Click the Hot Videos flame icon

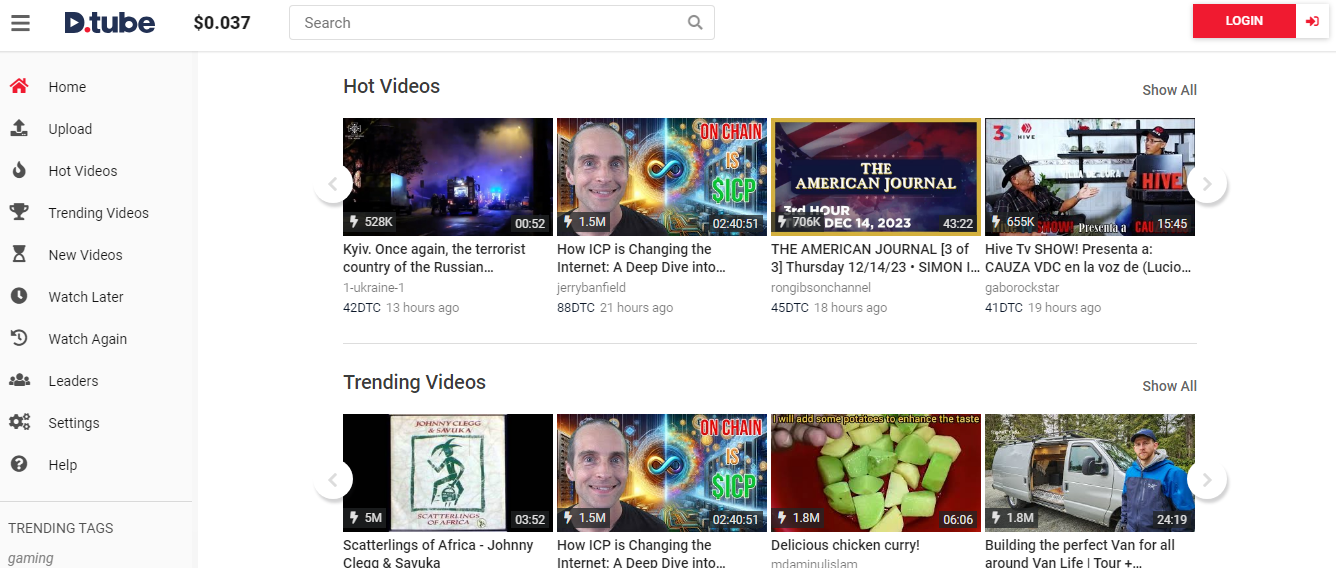[x=19, y=170]
